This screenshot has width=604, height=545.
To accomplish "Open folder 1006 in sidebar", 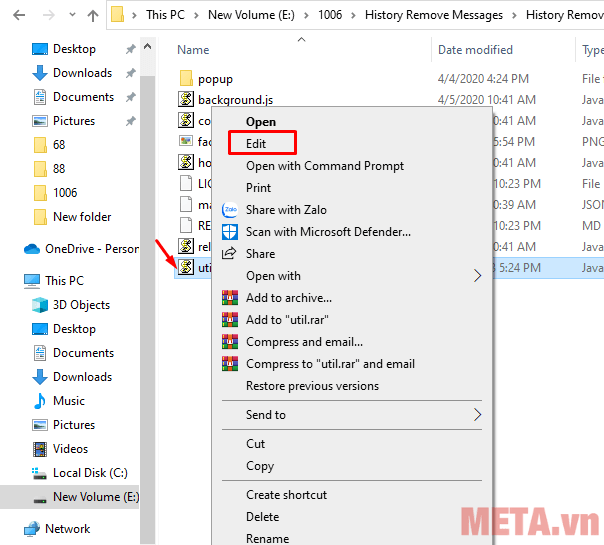I will pyautogui.click(x=65, y=193).
